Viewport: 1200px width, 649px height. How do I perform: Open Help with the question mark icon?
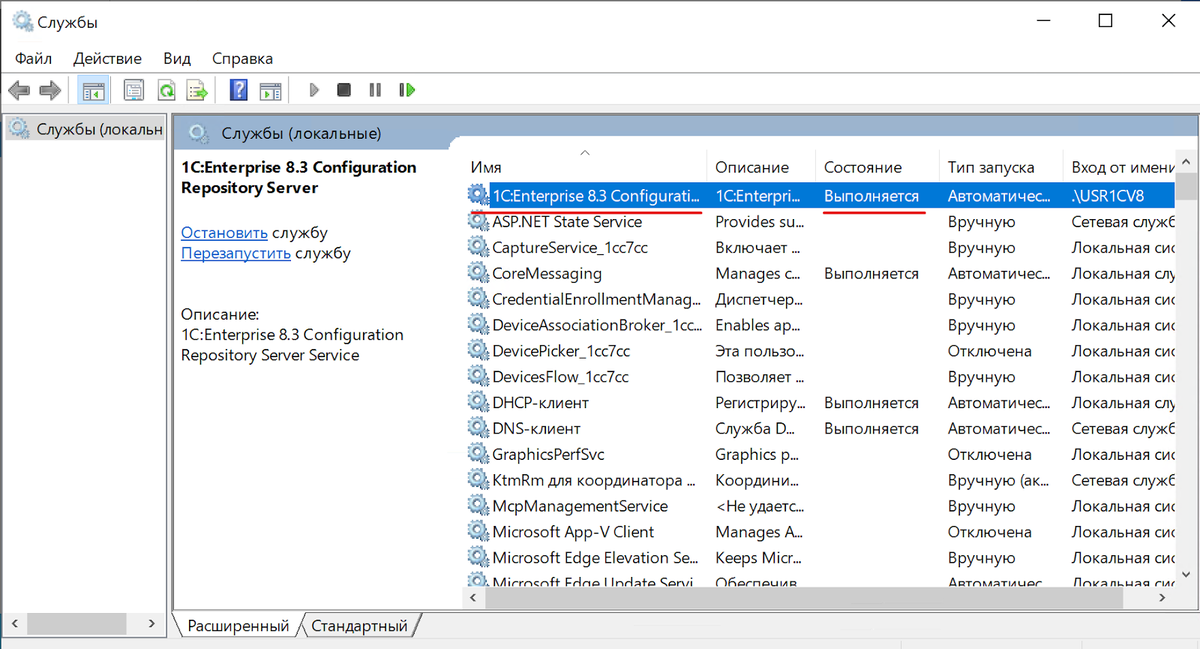239,90
